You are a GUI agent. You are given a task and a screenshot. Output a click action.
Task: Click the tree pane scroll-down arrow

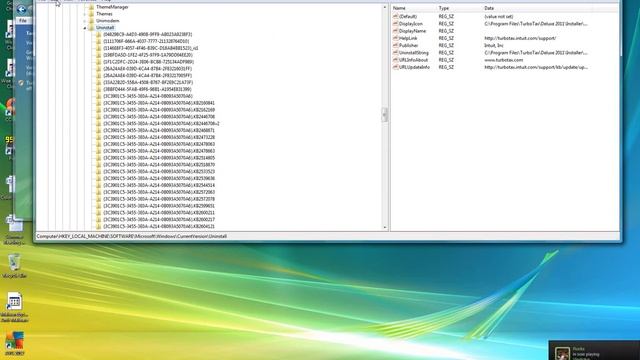pos(384,227)
